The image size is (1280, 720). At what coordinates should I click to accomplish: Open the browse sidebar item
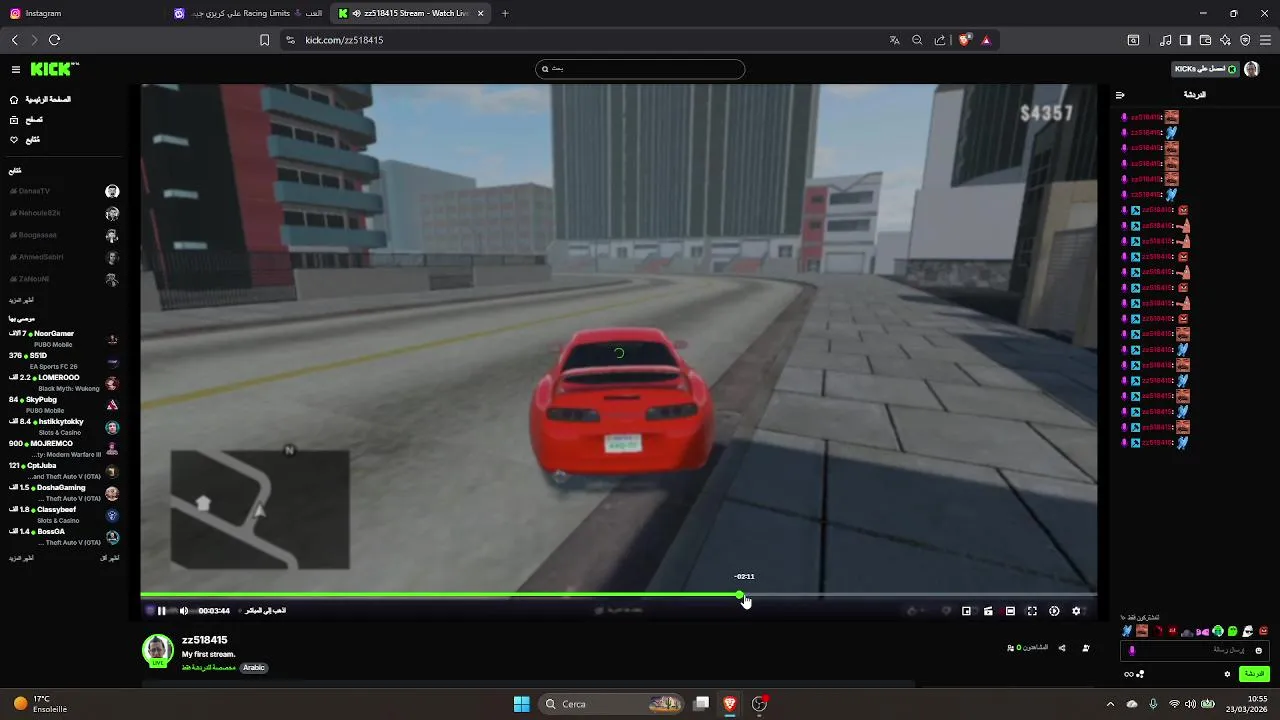click(26, 120)
